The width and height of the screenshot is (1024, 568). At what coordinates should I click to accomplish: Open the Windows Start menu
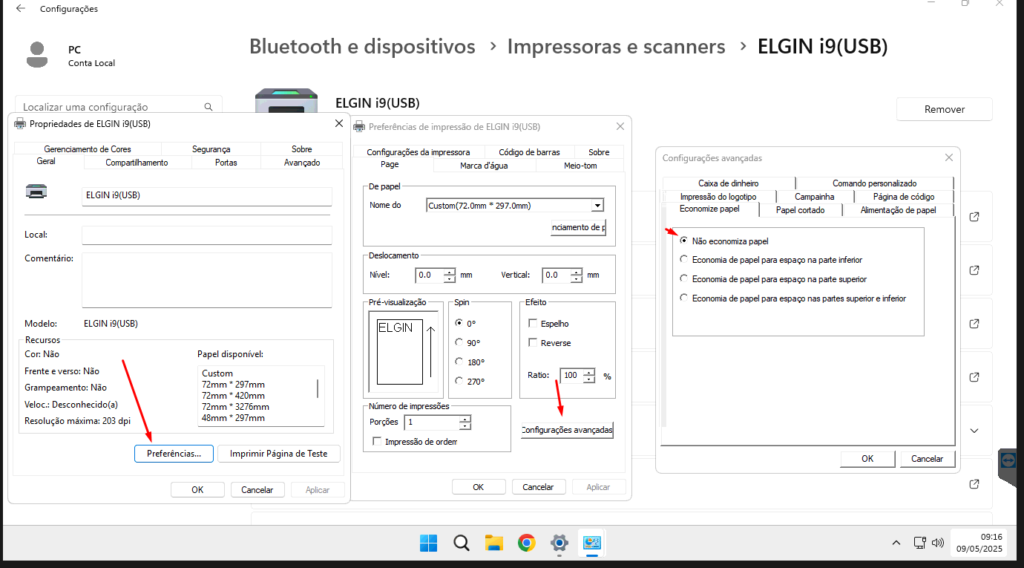click(x=429, y=543)
